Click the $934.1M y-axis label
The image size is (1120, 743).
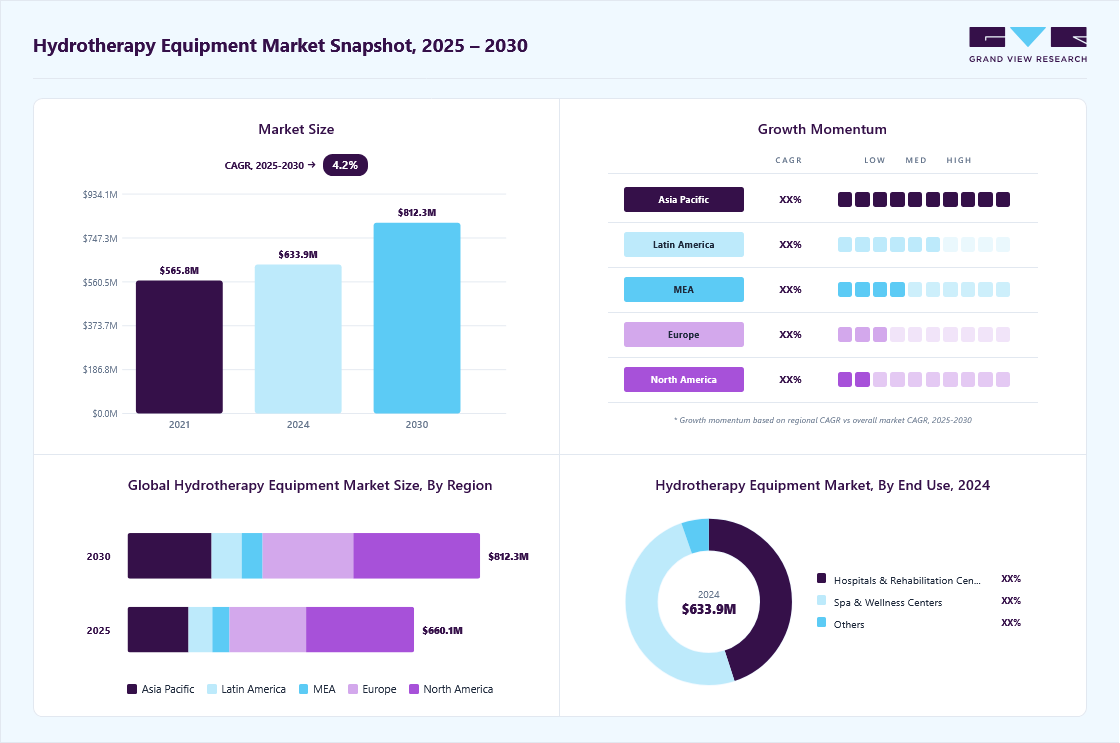(x=100, y=194)
